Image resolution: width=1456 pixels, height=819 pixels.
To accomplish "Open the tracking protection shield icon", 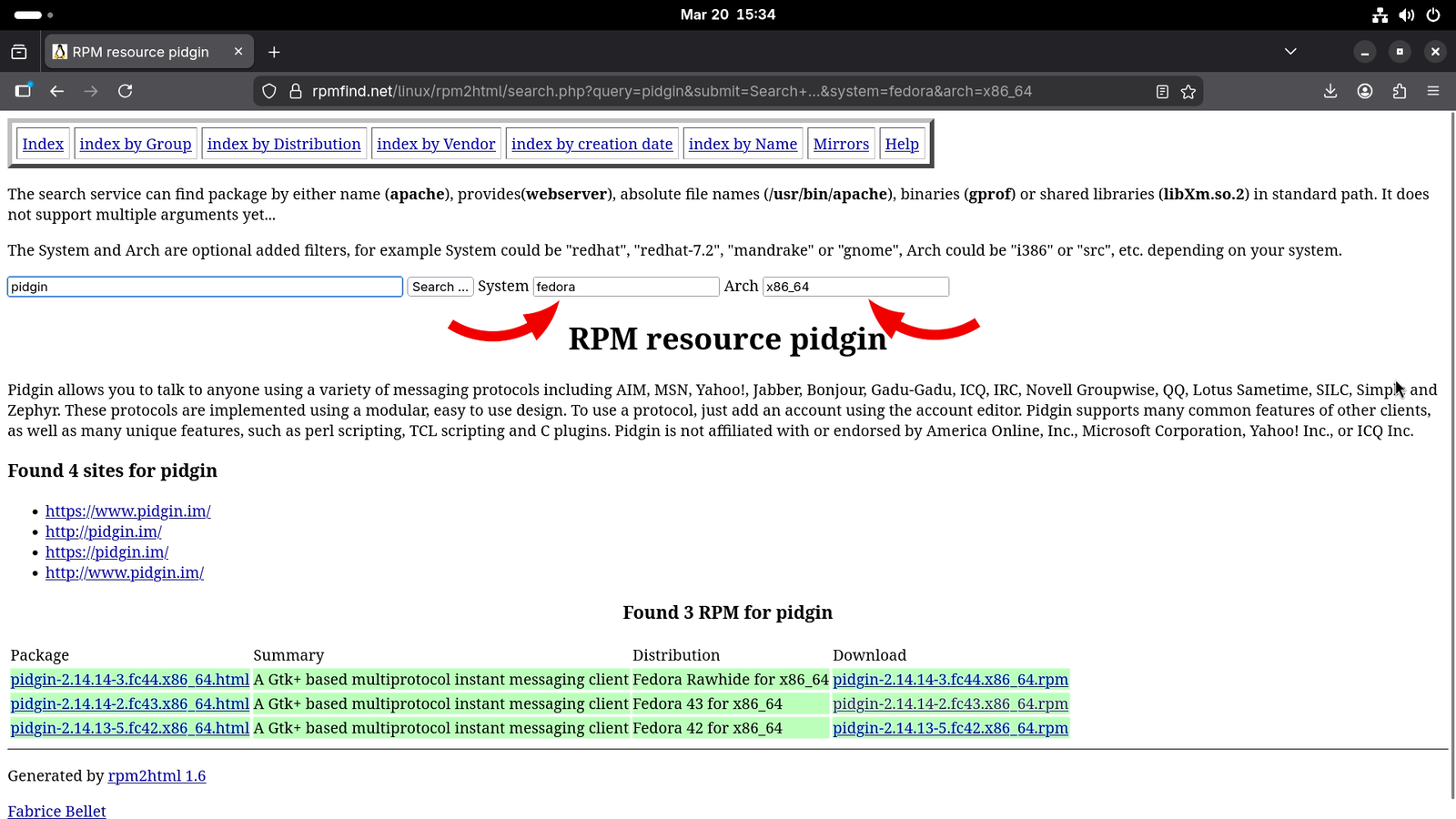I will [269, 91].
